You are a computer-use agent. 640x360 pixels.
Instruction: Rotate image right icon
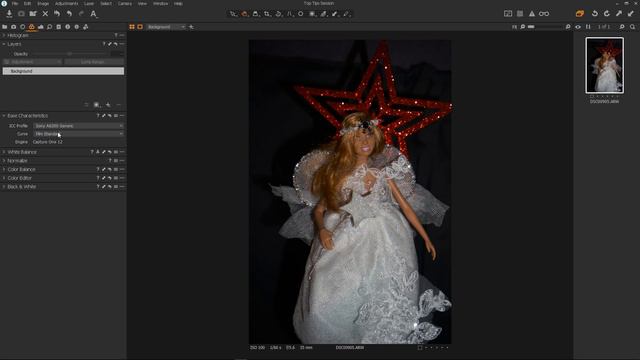coord(607,14)
